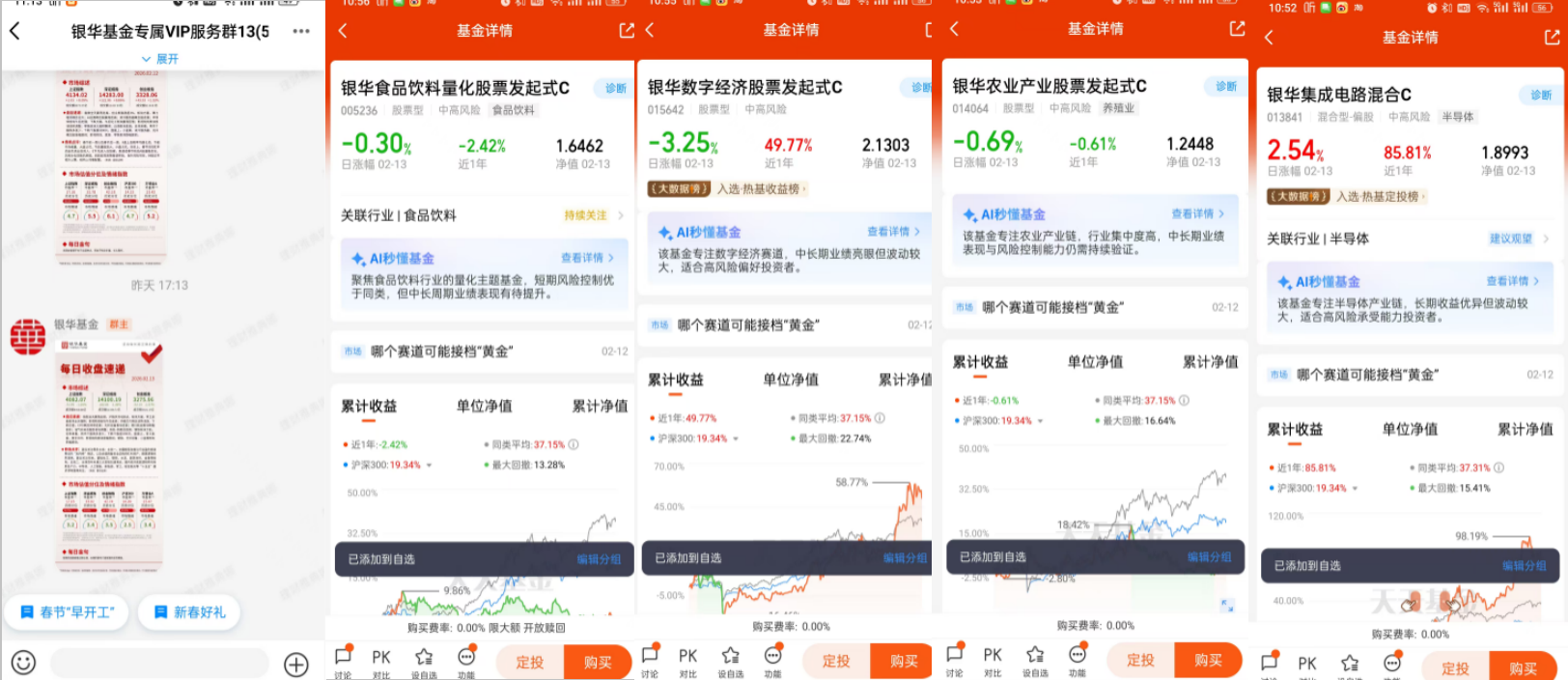This screenshot has height=680, width=1568.
Task: Share the 银华集成电路混合C fund page
Action: [x=1552, y=38]
